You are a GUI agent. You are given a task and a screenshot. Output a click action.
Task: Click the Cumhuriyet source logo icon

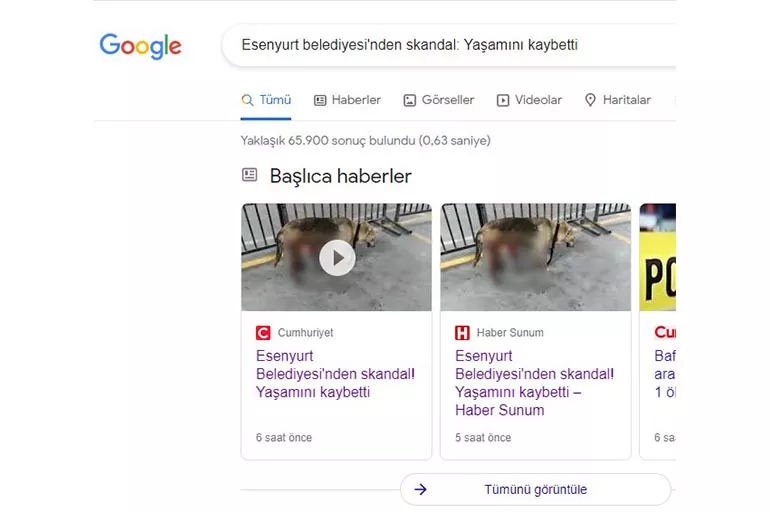click(263, 333)
